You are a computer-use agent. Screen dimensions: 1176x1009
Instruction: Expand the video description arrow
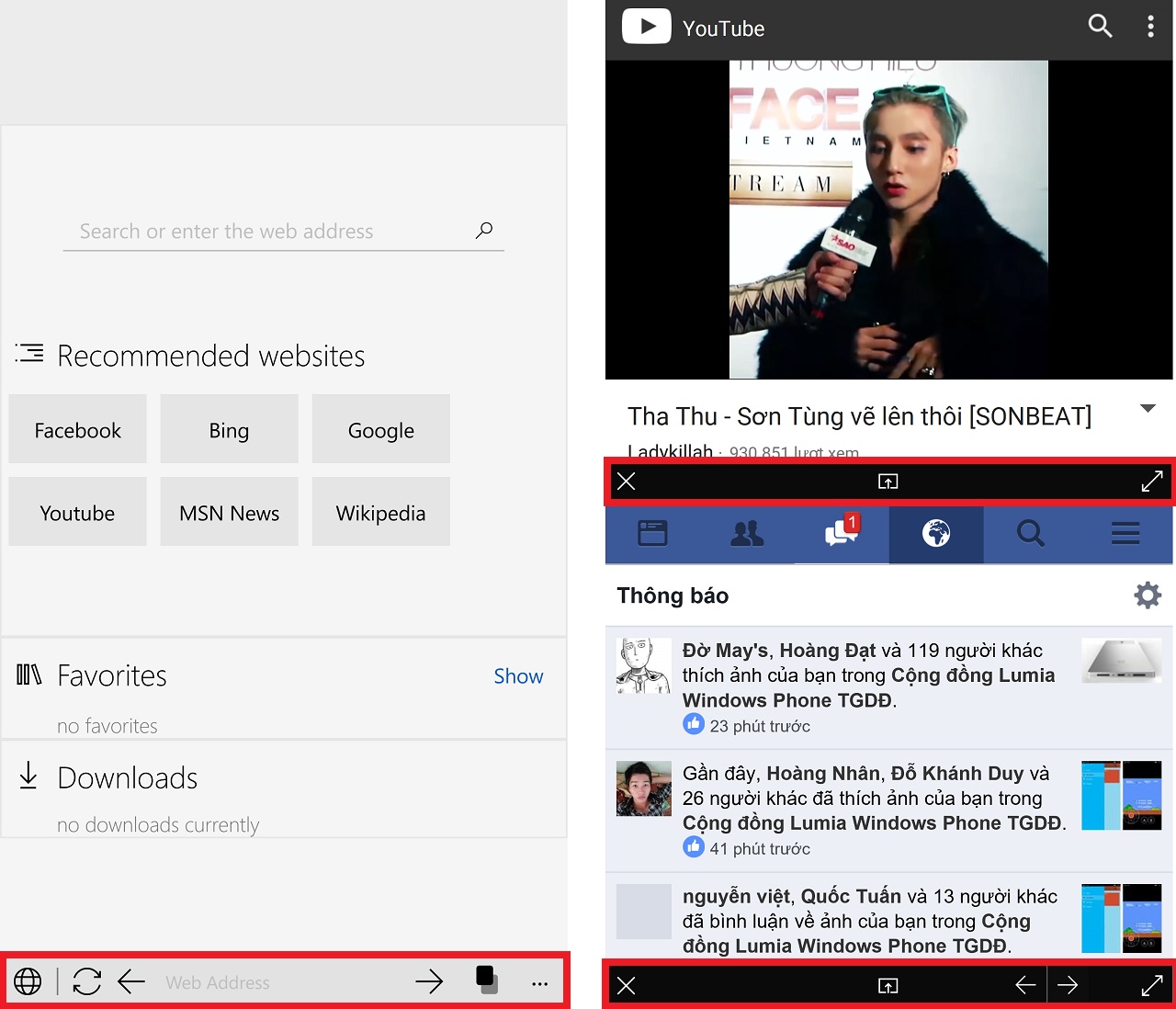[1147, 409]
